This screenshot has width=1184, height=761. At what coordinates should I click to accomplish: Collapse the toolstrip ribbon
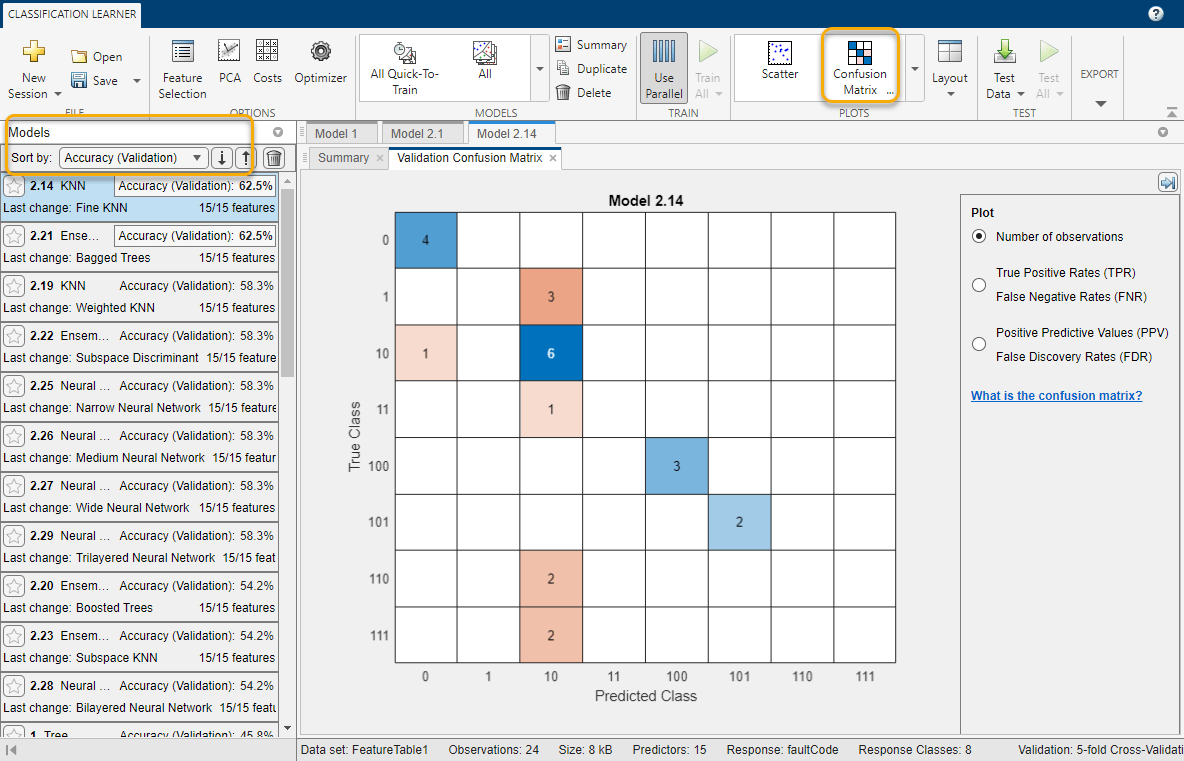pyautogui.click(x=1171, y=112)
